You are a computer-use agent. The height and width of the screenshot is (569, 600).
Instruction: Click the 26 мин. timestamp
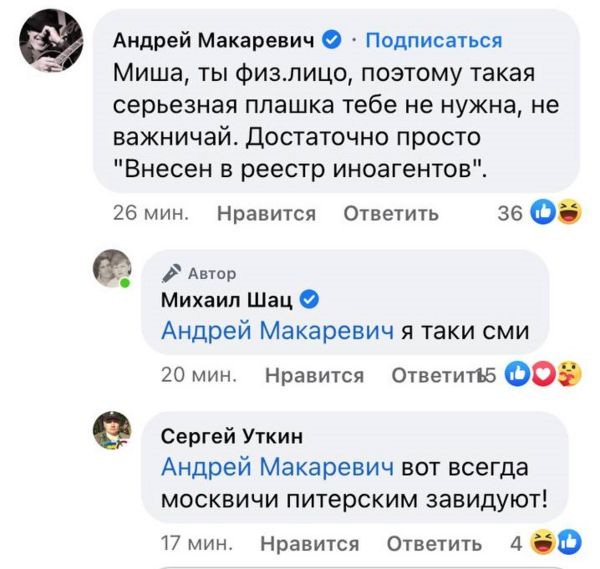145,213
